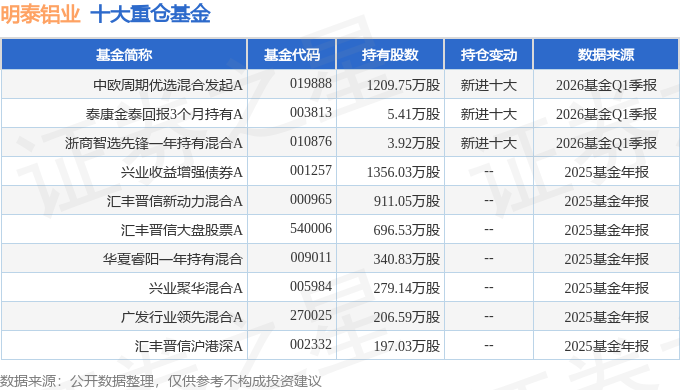Click 新进十大 in the 泰康金泰回报 row
The width and height of the screenshot is (680, 390).
tap(489, 114)
